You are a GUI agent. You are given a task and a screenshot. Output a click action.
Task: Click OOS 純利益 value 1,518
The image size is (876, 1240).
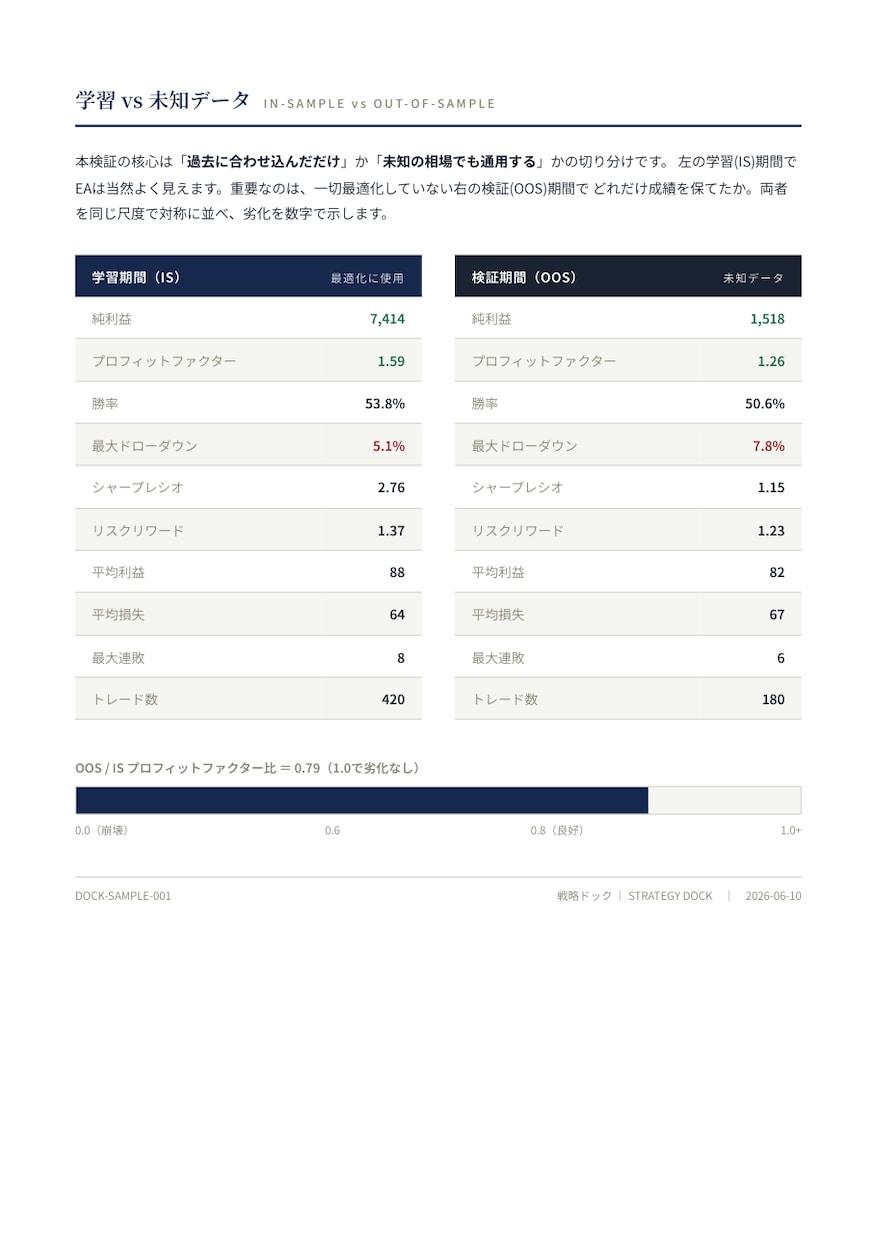coord(767,319)
